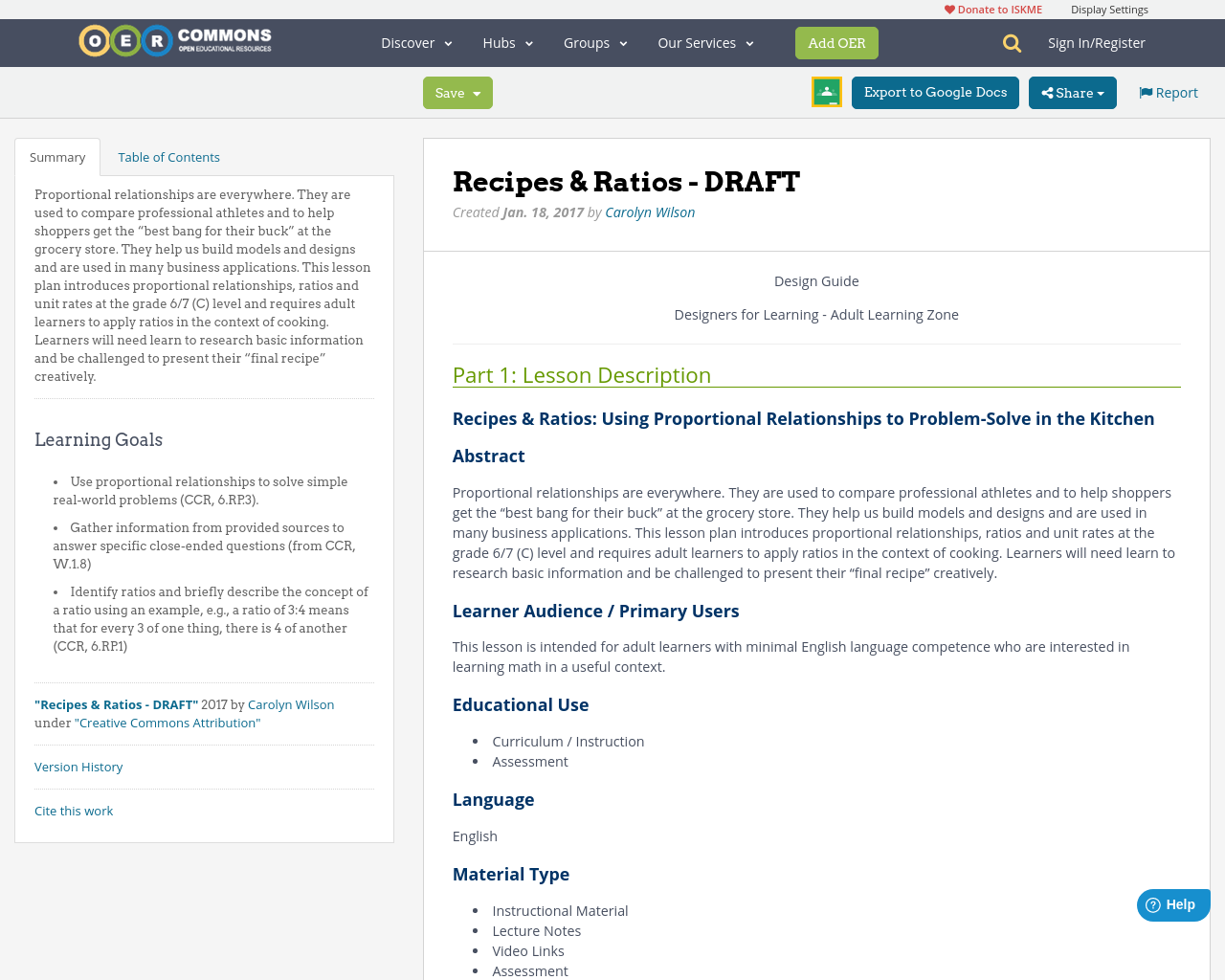Viewport: 1225px width, 980px height.
Task: Open the Creative Commons Attribution license link
Action: (x=167, y=723)
